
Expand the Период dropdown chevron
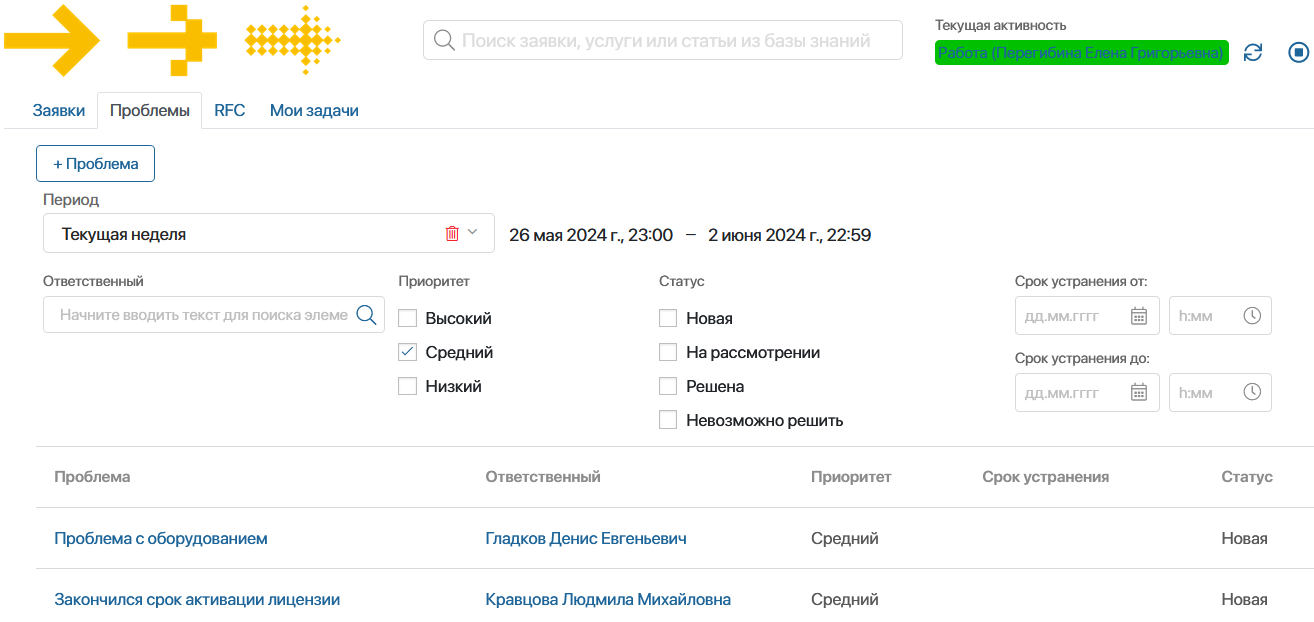click(473, 233)
